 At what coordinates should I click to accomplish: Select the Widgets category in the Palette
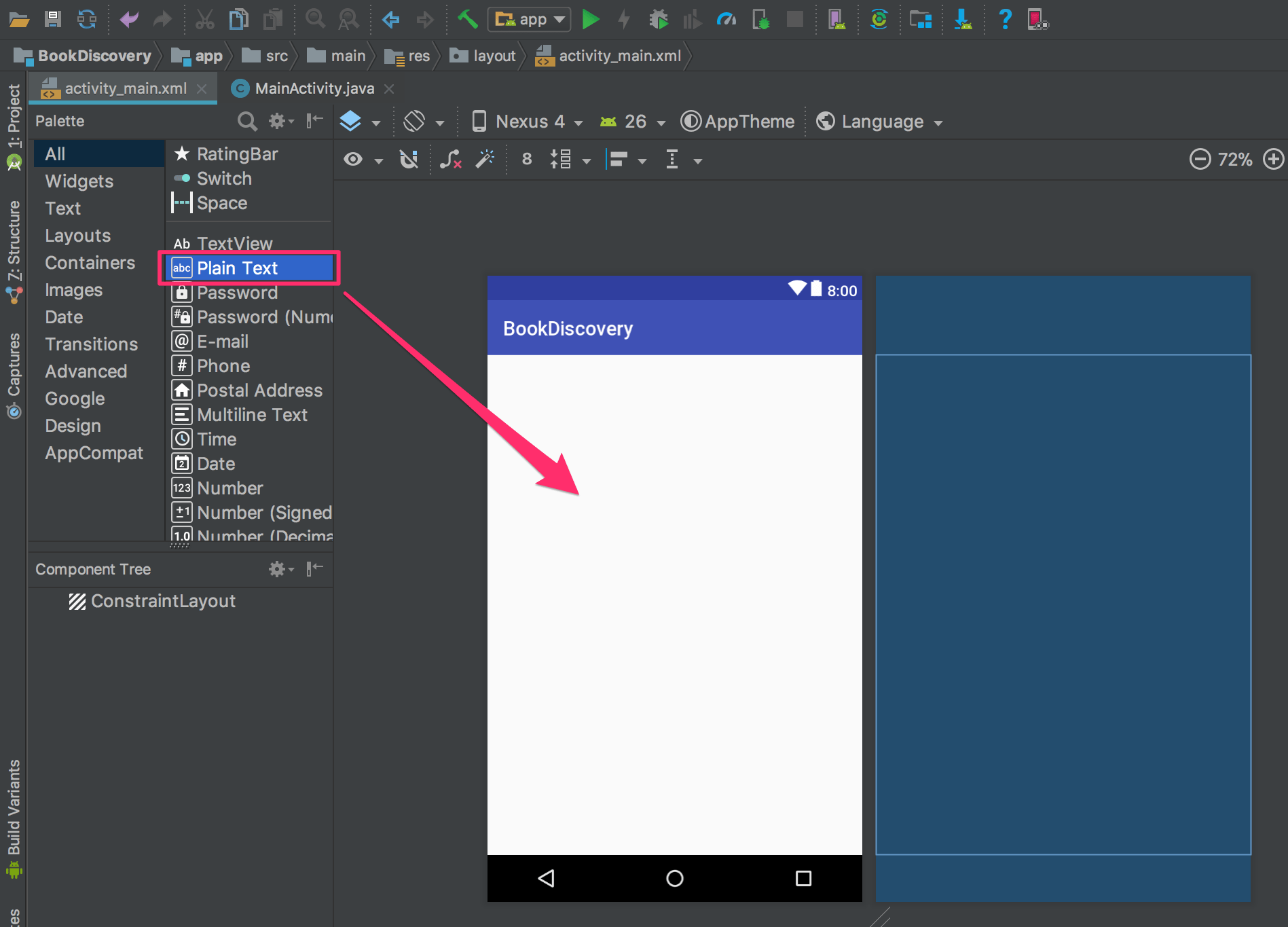pyautogui.click(x=79, y=181)
